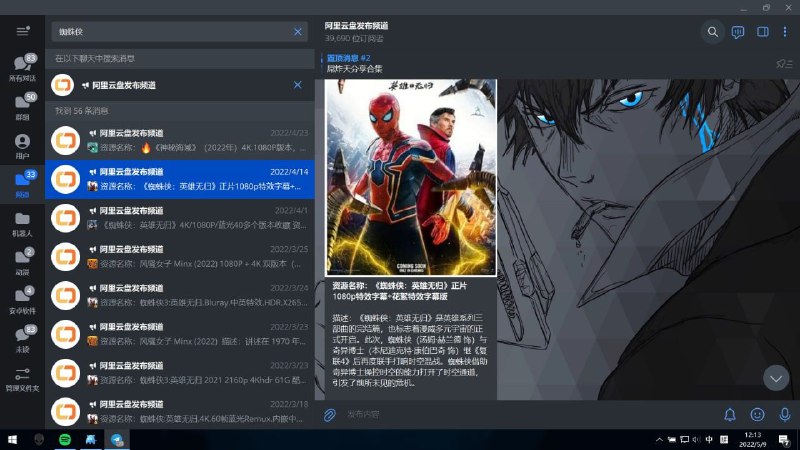This screenshot has width=800, height=450.
Task: Open the 阿里云盘发布频道 channel header info
Action: pyautogui.click(x=356, y=32)
